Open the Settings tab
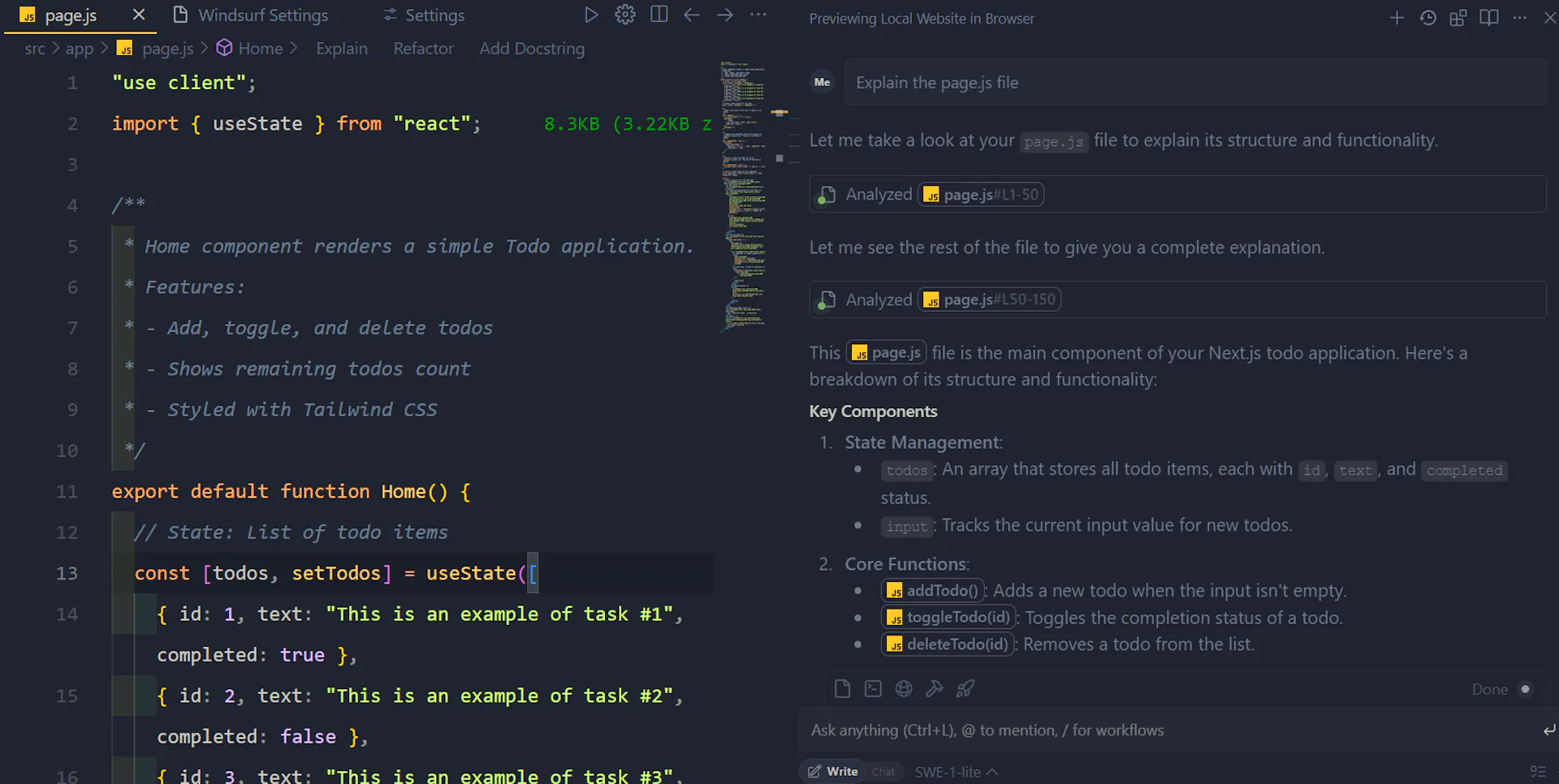The image size is (1559, 784). pyautogui.click(x=434, y=15)
